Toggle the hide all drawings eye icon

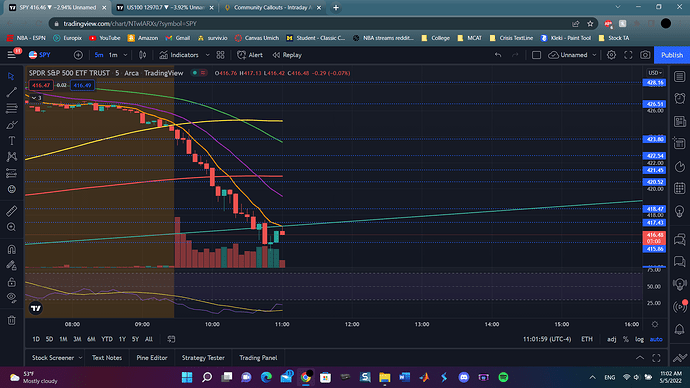coord(12,298)
